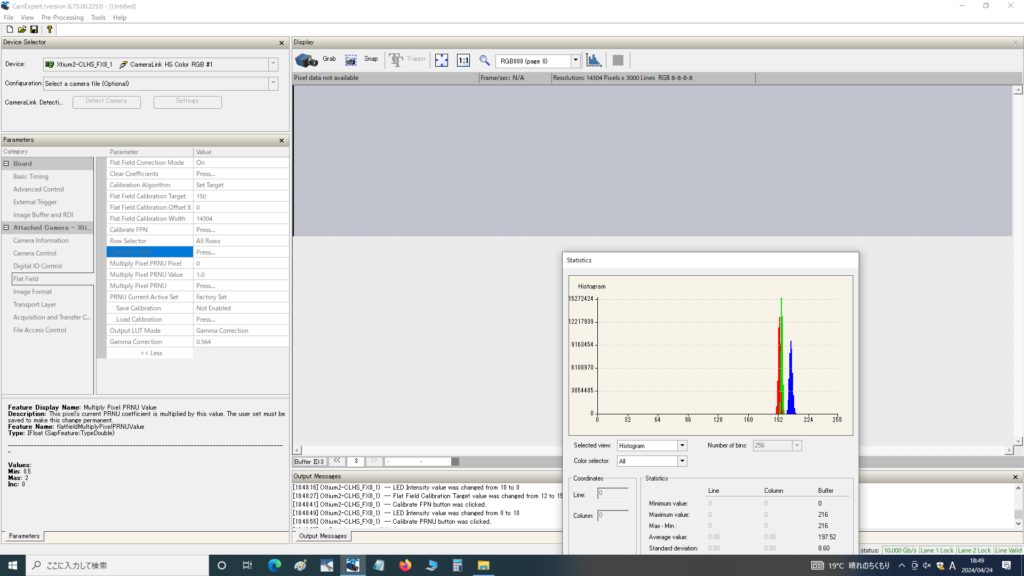This screenshot has height=576, width=1024.
Task: Click the Save file toolbar icon
Action: pyautogui.click(x=34, y=30)
